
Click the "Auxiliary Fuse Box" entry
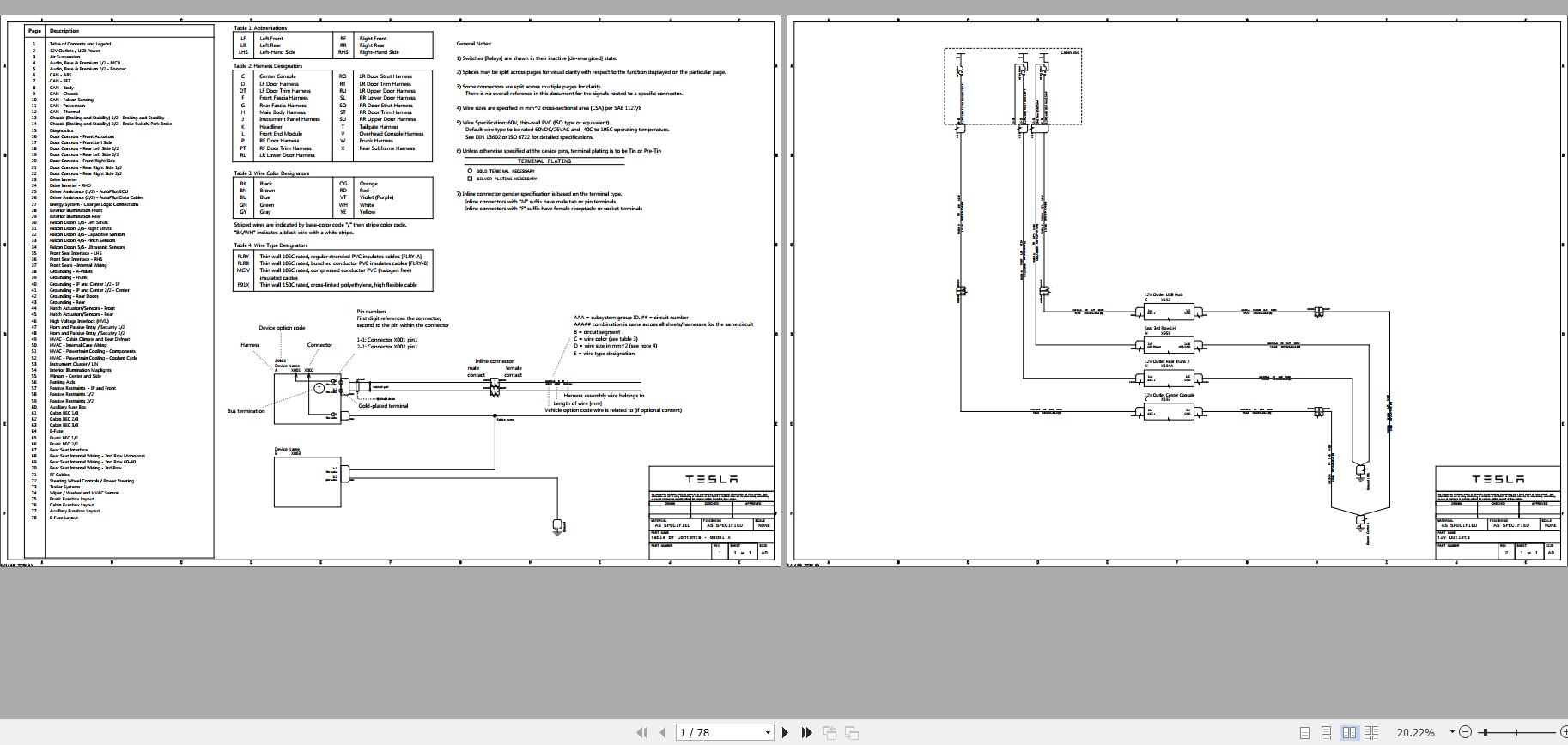[68, 407]
